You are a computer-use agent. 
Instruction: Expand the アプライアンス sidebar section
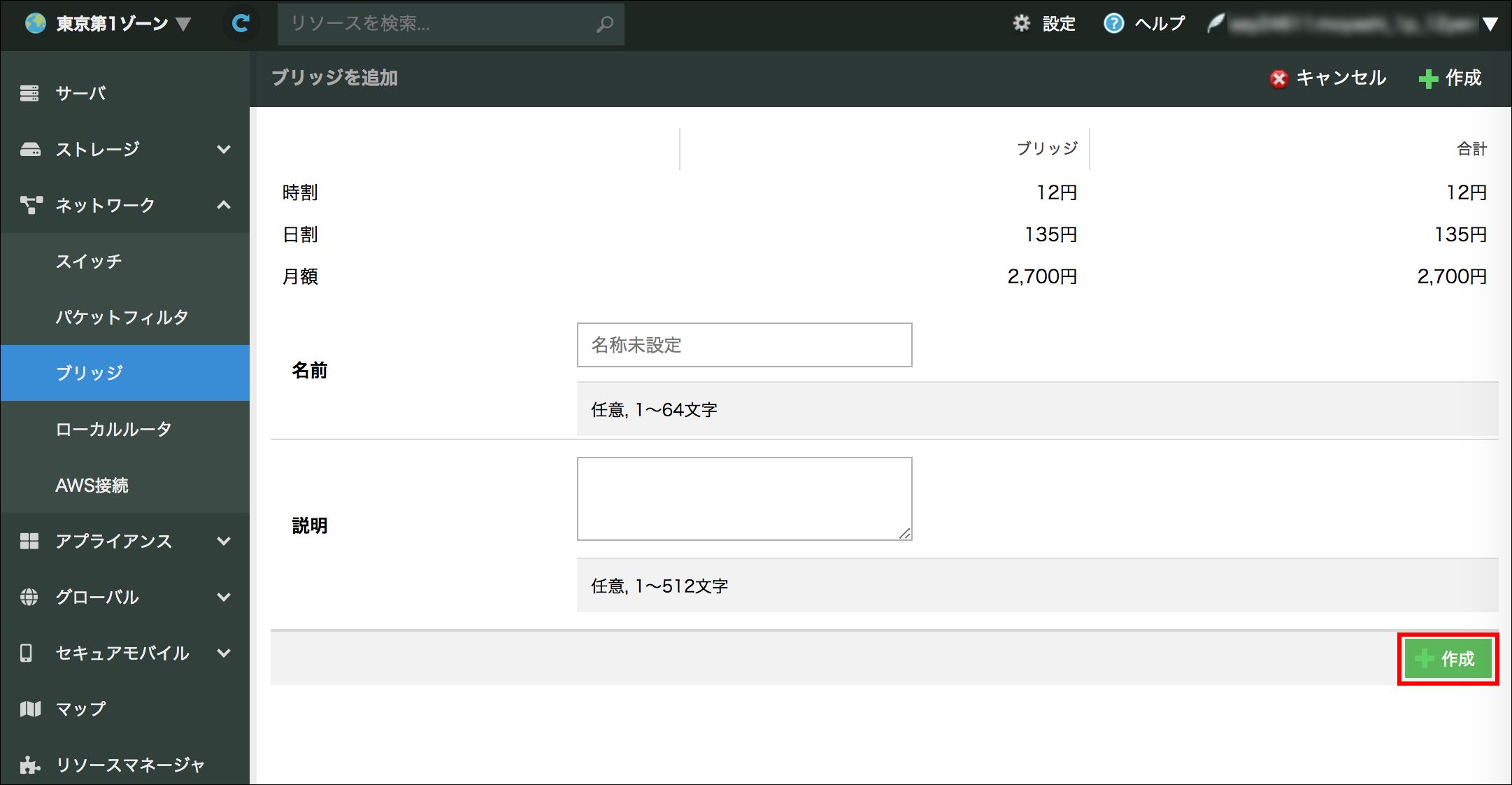(x=224, y=541)
